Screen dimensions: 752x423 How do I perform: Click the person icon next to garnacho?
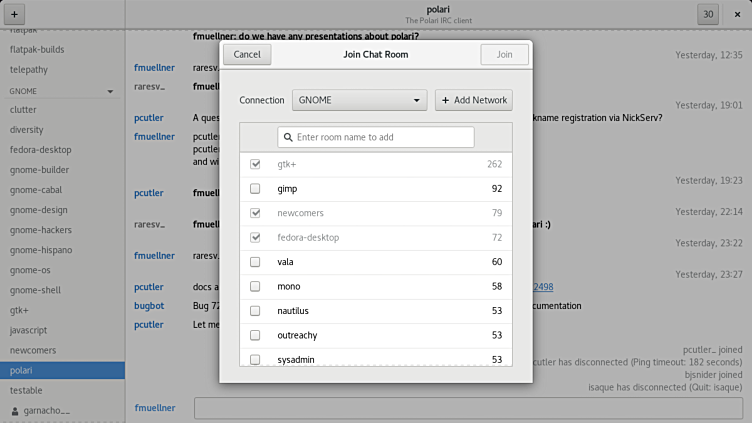(15, 411)
